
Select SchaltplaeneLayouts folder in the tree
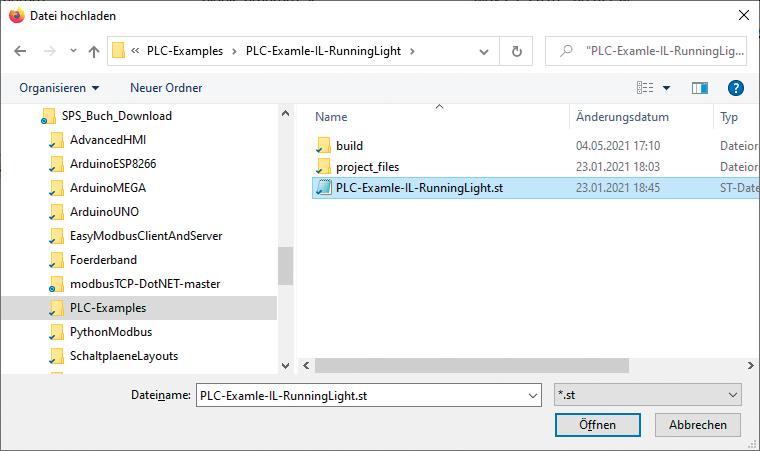pos(124,356)
